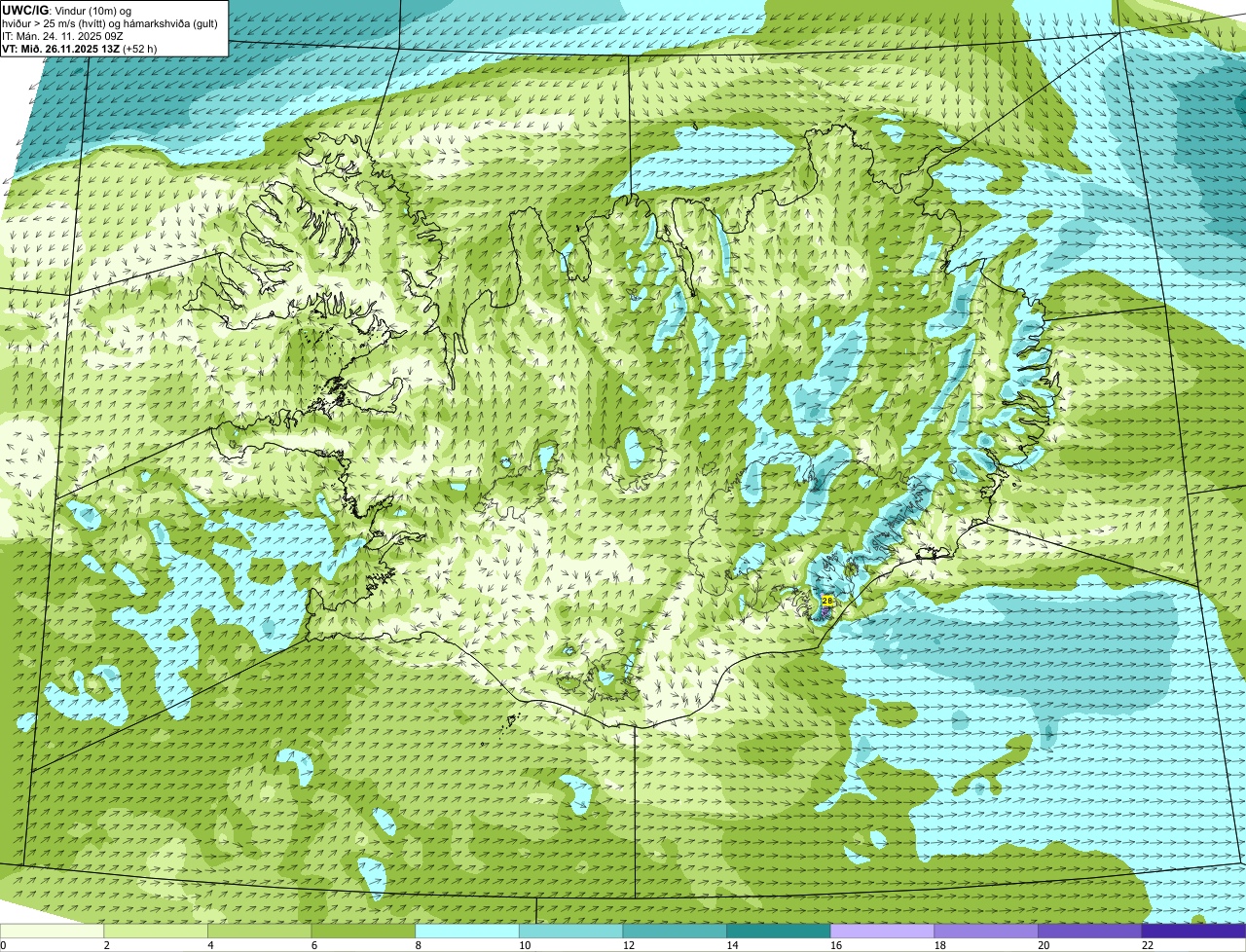Click the 'UWC/IG: Vindur (10m) og' title line
This screenshot has width=1246, height=952.
67,10
